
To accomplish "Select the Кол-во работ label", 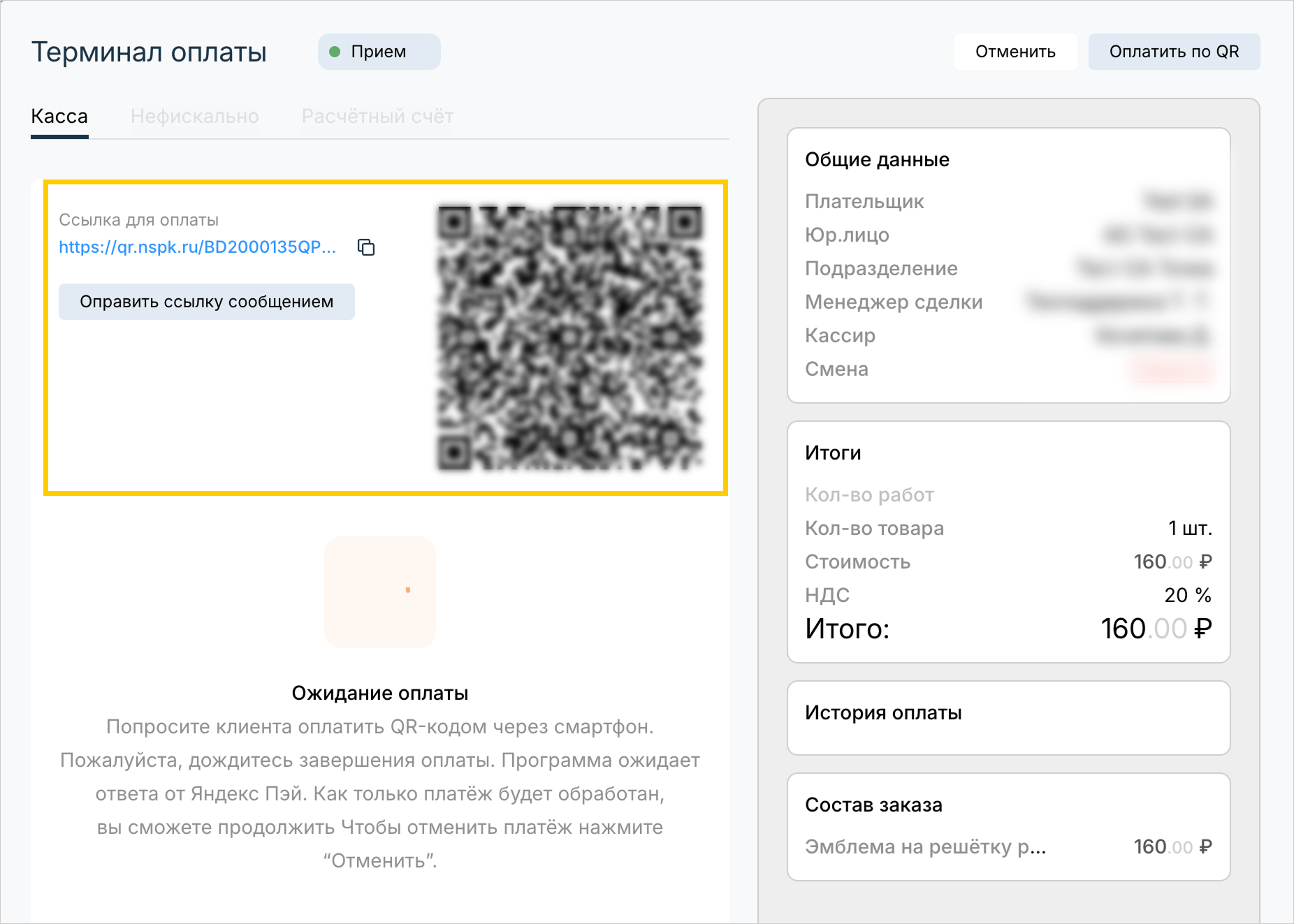I will pos(869,495).
